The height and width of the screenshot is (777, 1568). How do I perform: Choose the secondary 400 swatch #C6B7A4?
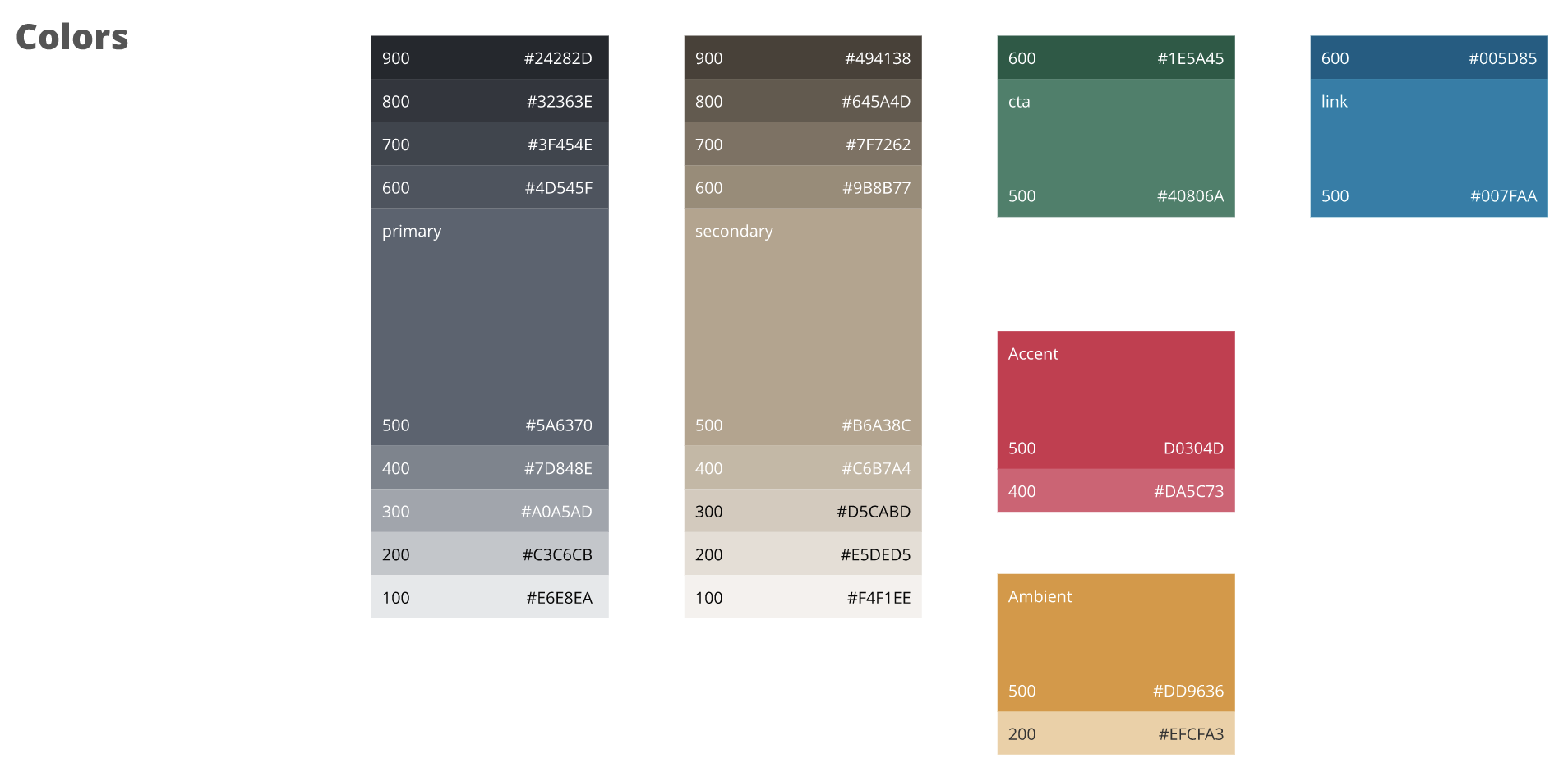click(802, 468)
